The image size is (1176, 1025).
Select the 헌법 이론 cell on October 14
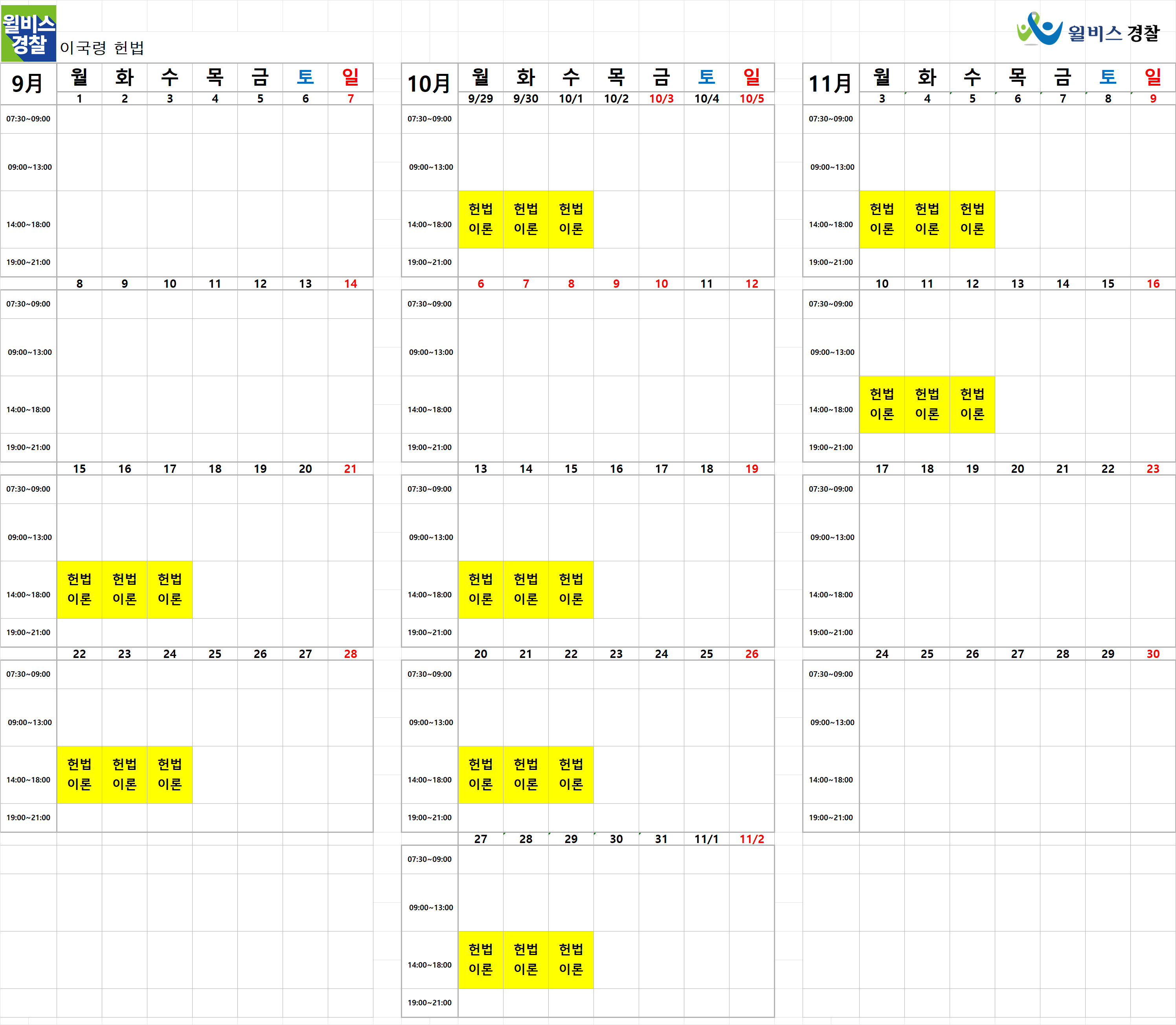click(526, 589)
